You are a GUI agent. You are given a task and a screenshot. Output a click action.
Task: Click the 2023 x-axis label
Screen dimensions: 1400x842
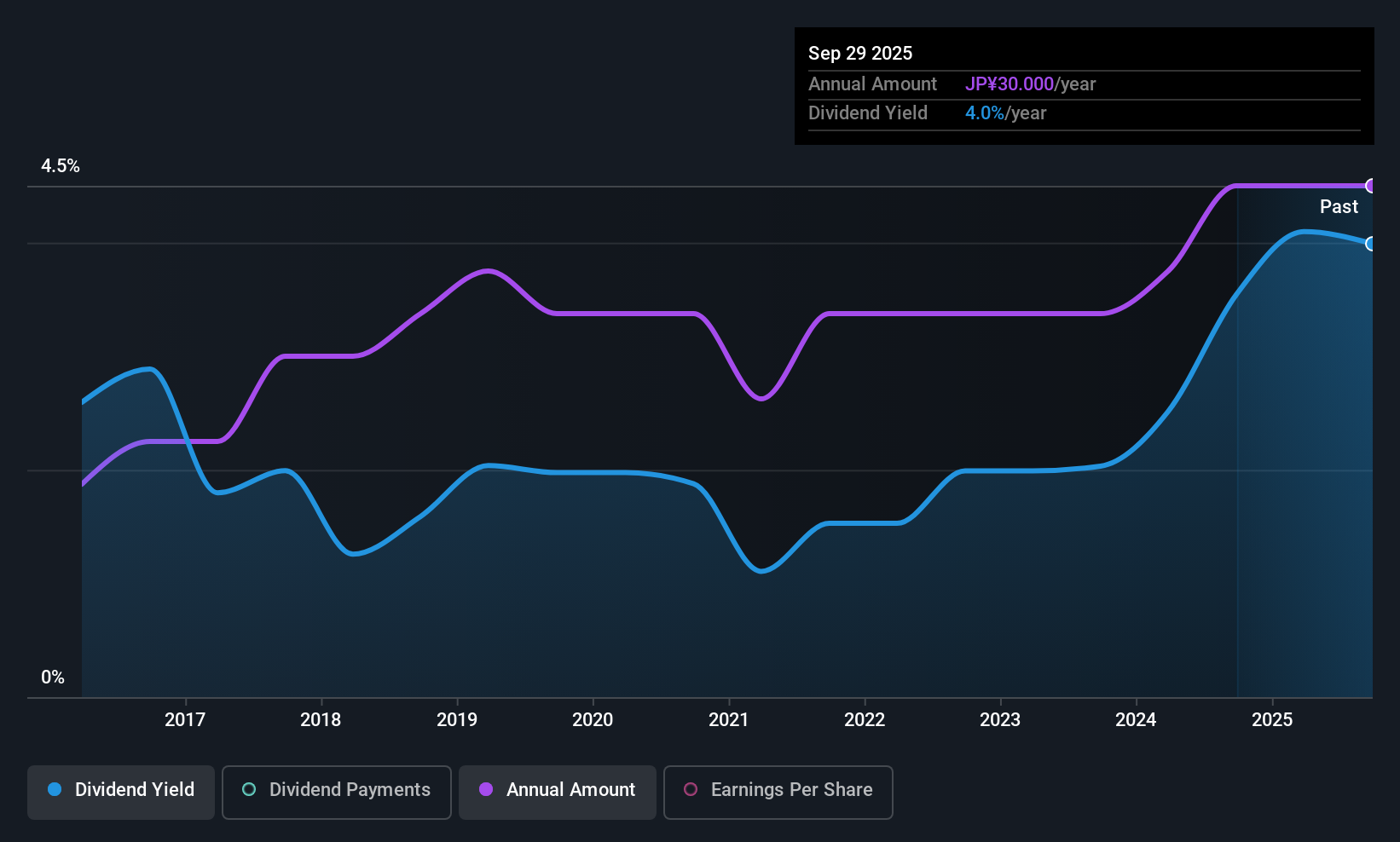1000,719
